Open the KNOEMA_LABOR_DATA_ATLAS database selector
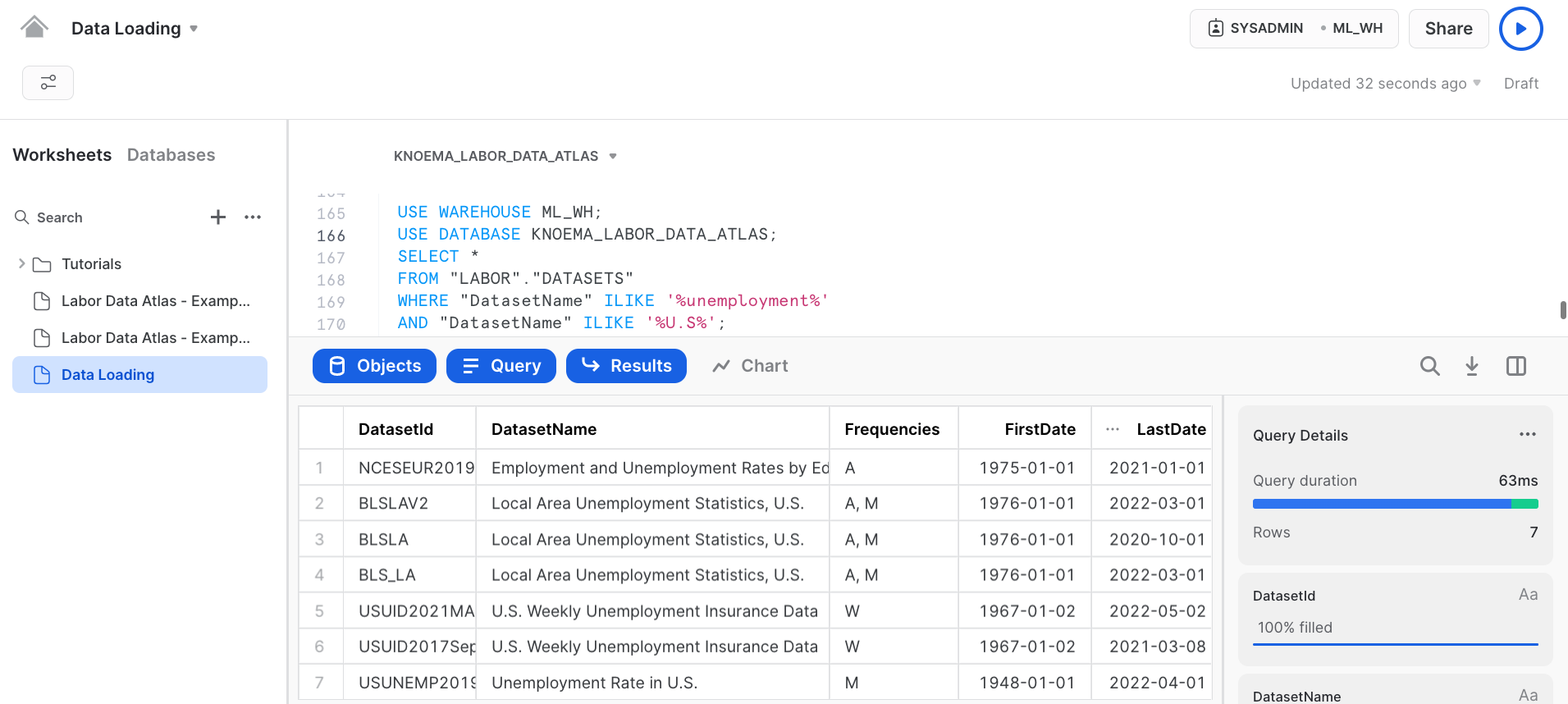This screenshot has height=704, width=1568. pos(505,156)
